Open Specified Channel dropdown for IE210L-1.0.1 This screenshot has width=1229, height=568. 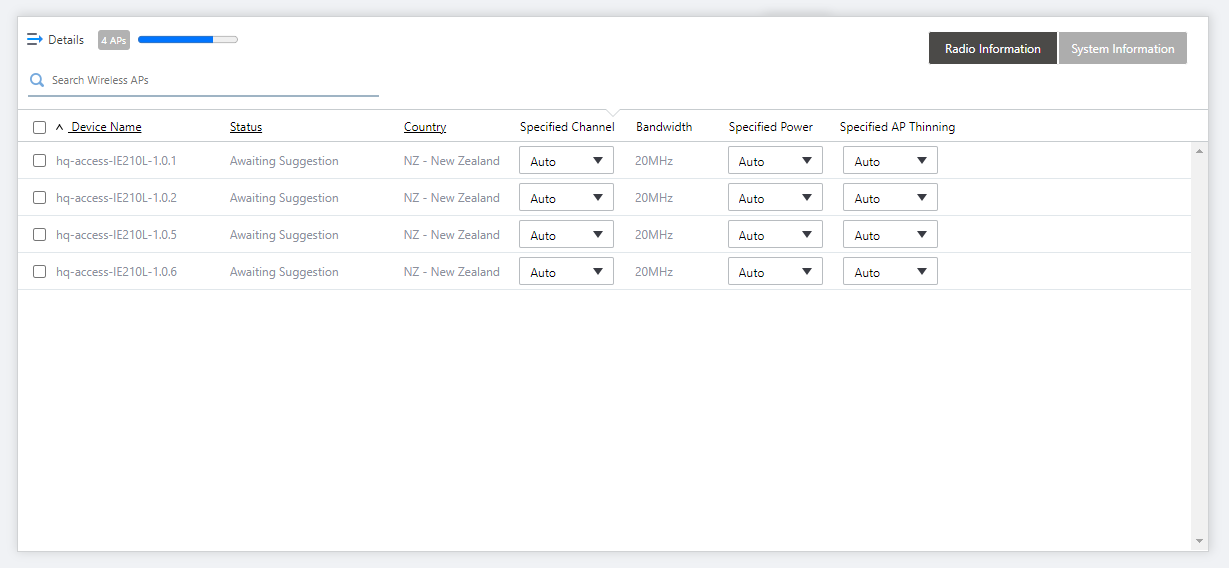(566, 161)
